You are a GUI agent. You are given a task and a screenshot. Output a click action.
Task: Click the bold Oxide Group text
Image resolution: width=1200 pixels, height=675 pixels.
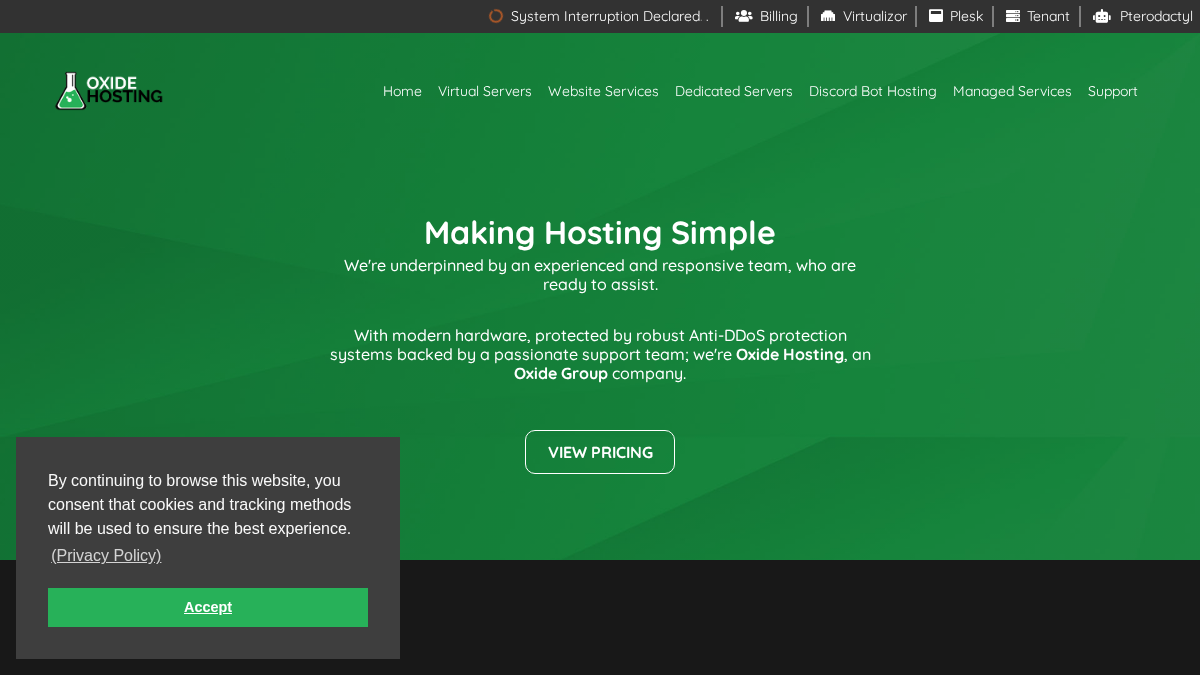tap(561, 374)
